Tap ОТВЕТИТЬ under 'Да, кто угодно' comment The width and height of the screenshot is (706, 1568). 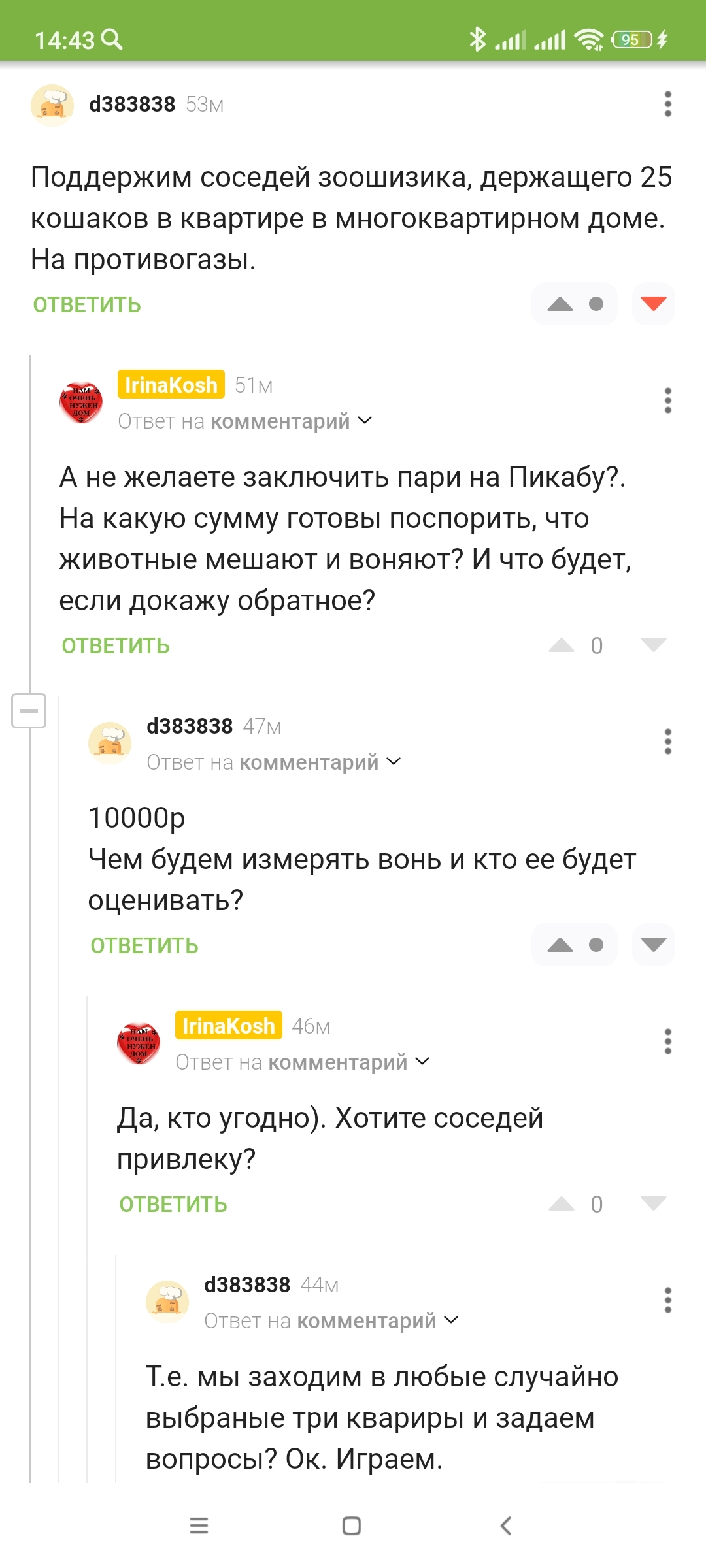pos(173,1205)
